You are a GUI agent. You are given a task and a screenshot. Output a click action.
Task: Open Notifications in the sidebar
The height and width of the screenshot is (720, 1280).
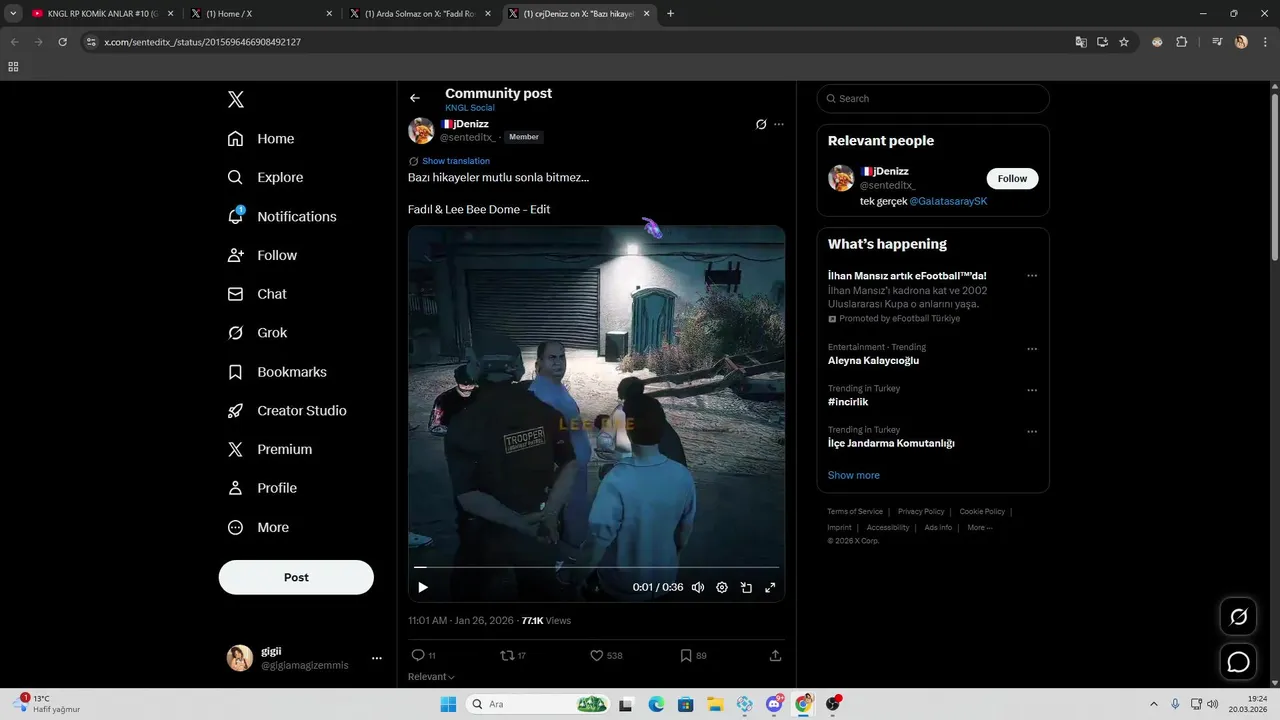pos(282,216)
